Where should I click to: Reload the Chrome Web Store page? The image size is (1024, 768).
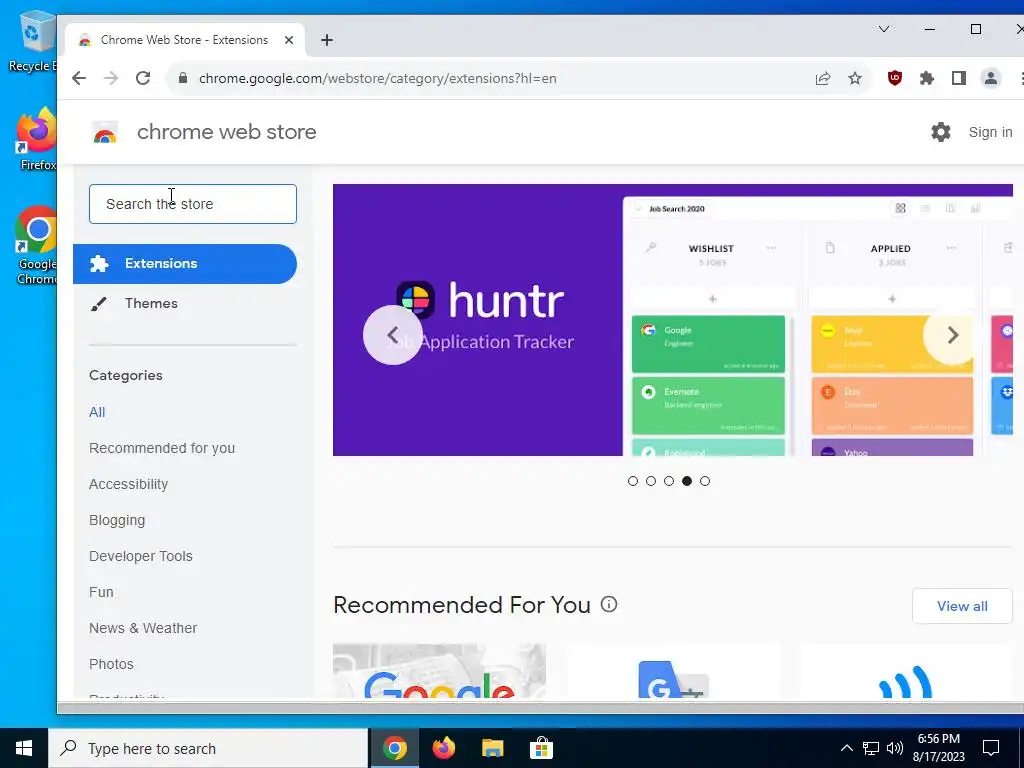coord(143,78)
